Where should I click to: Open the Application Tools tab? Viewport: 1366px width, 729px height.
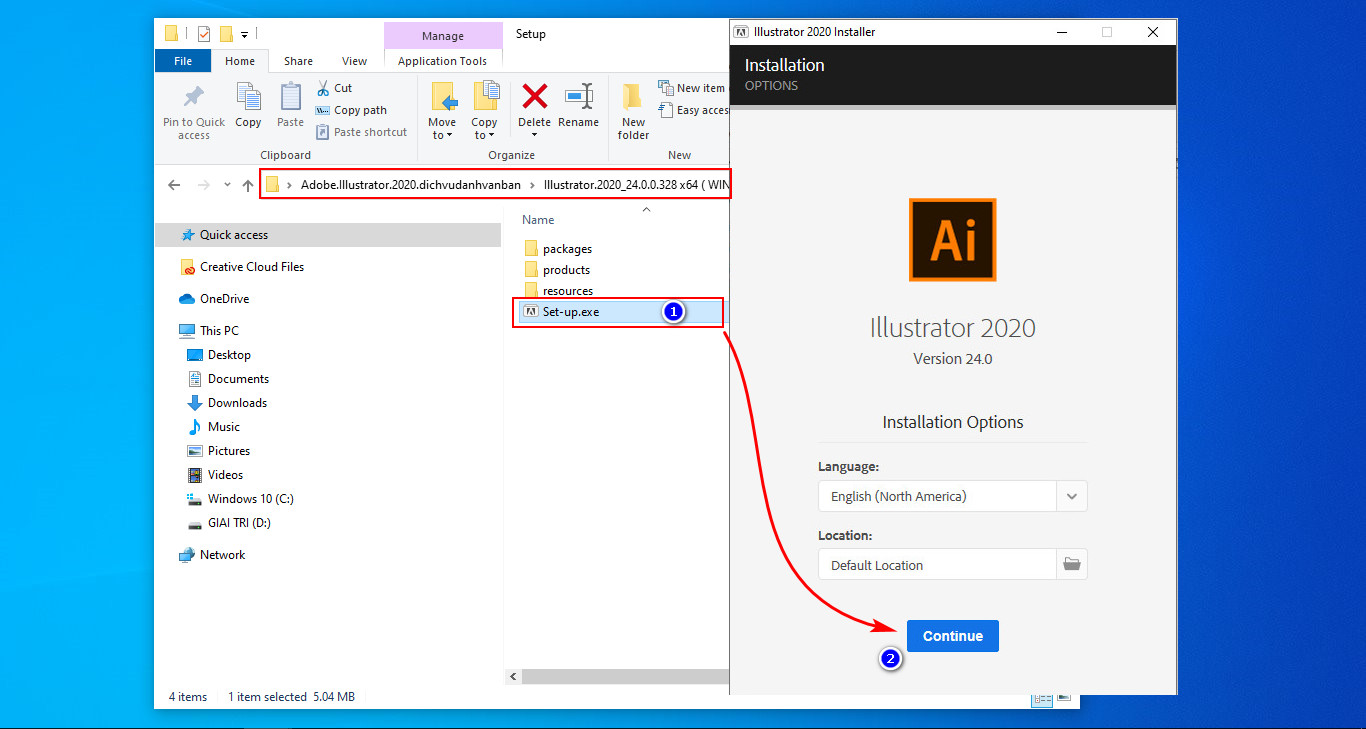click(x=442, y=61)
